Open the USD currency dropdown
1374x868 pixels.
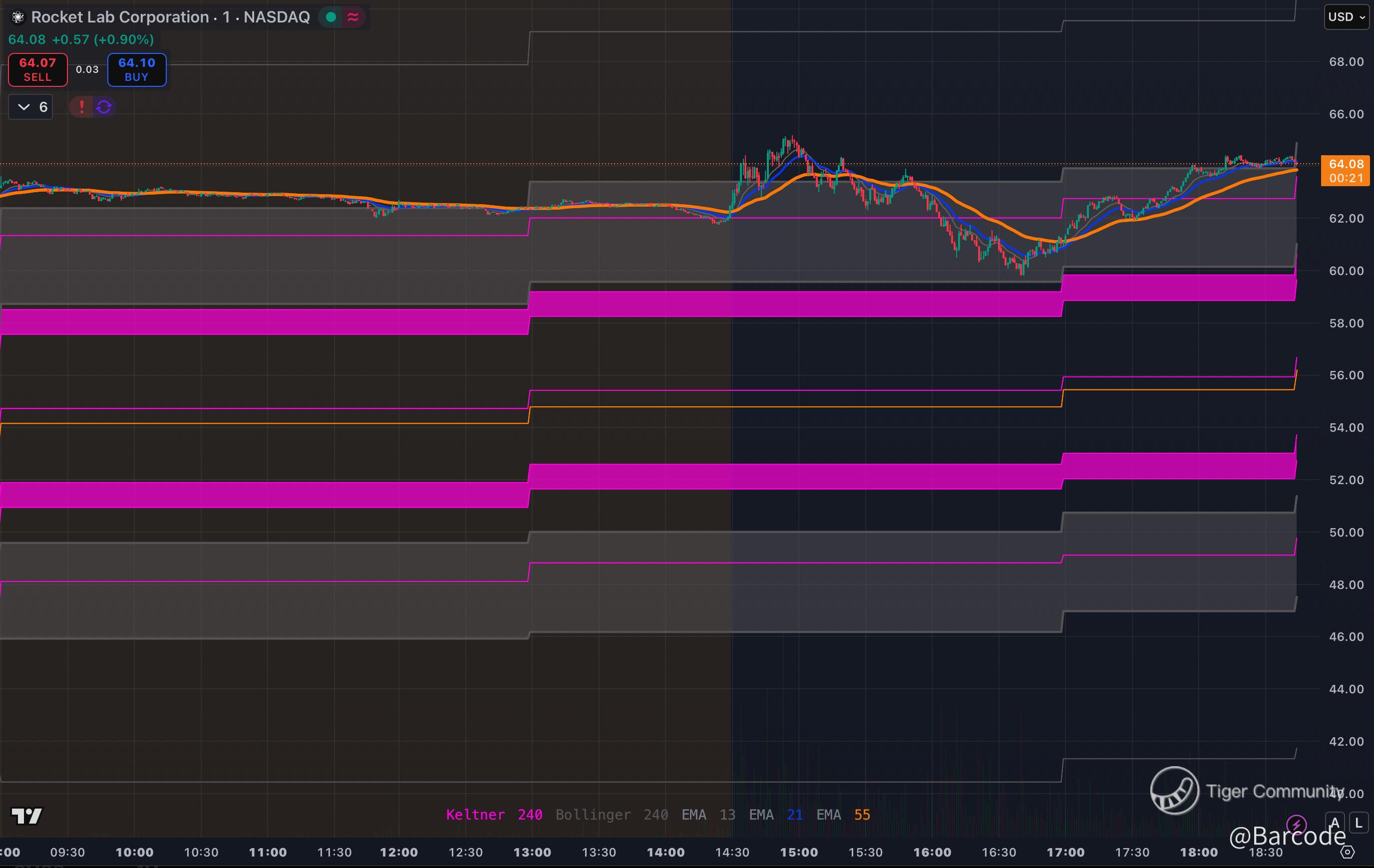pos(1346,17)
